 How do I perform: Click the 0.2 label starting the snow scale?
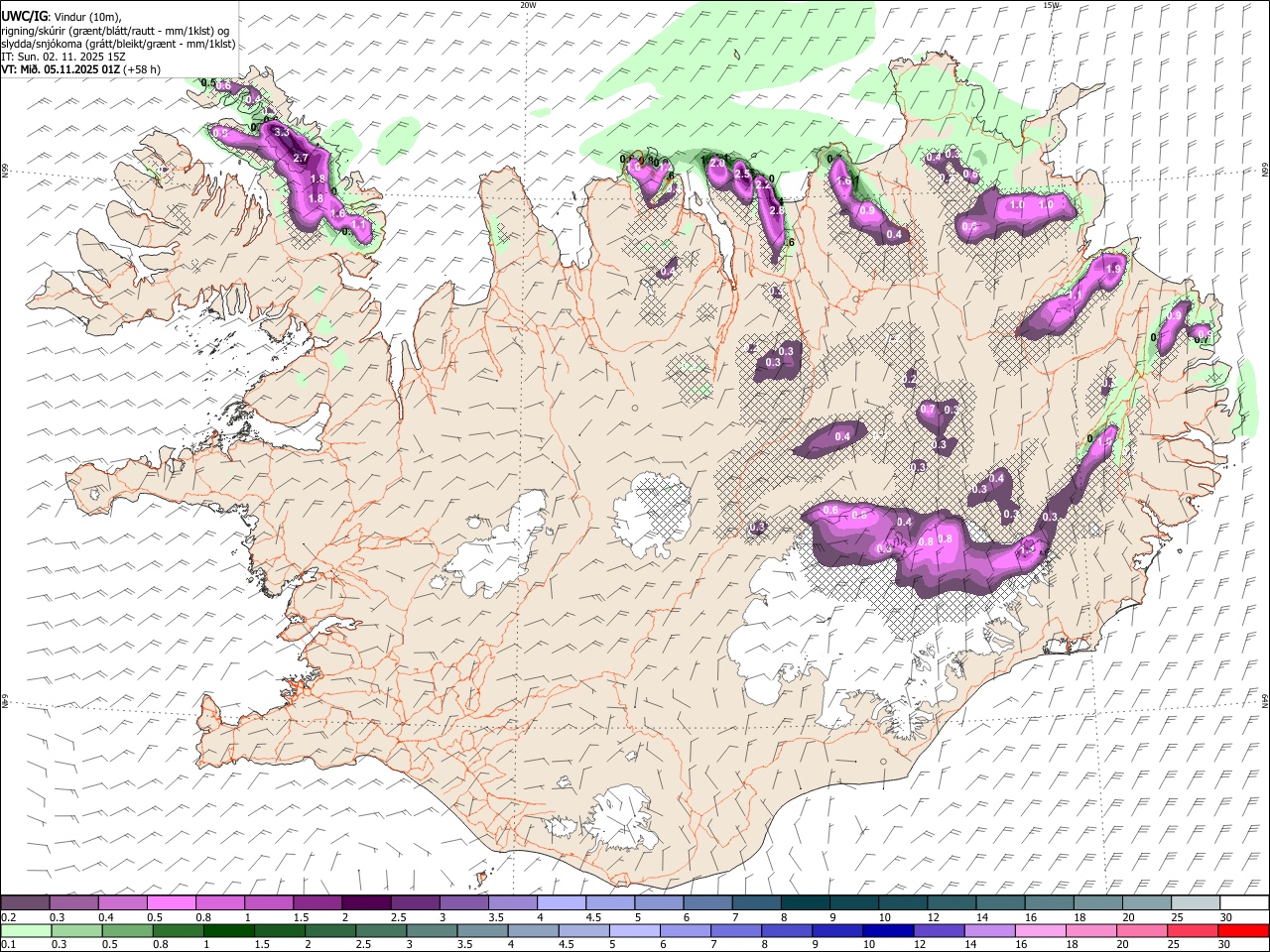8,917
